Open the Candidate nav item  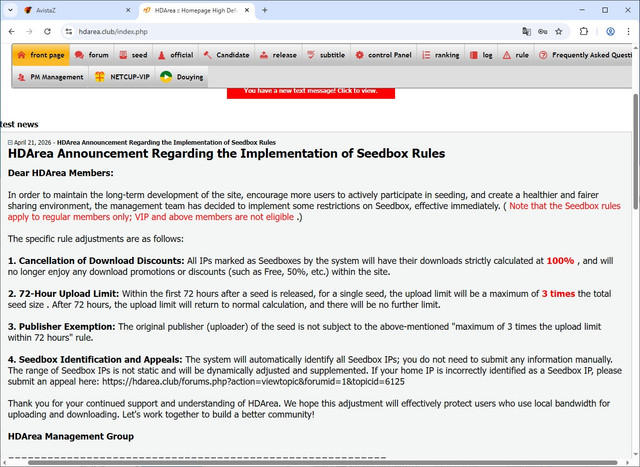pyautogui.click(x=227, y=55)
